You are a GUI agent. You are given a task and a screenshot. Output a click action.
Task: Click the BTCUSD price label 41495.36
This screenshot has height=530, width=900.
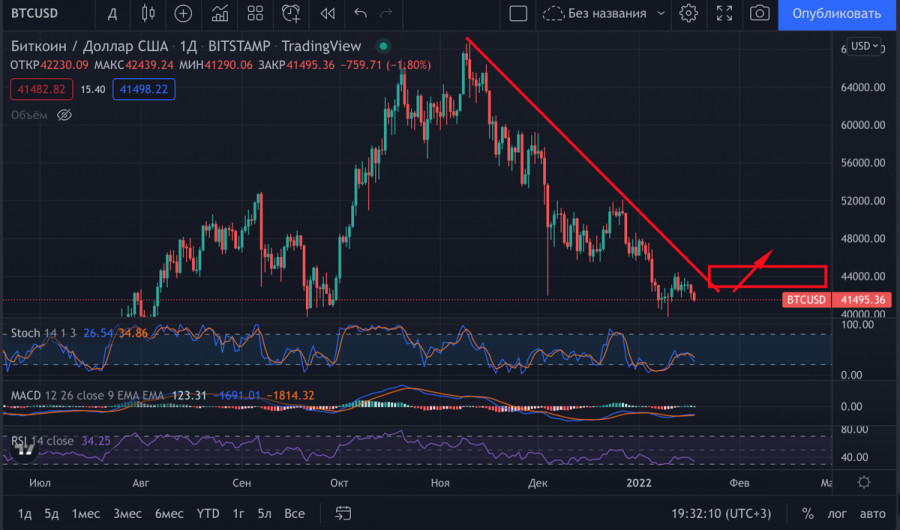point(836,300)
